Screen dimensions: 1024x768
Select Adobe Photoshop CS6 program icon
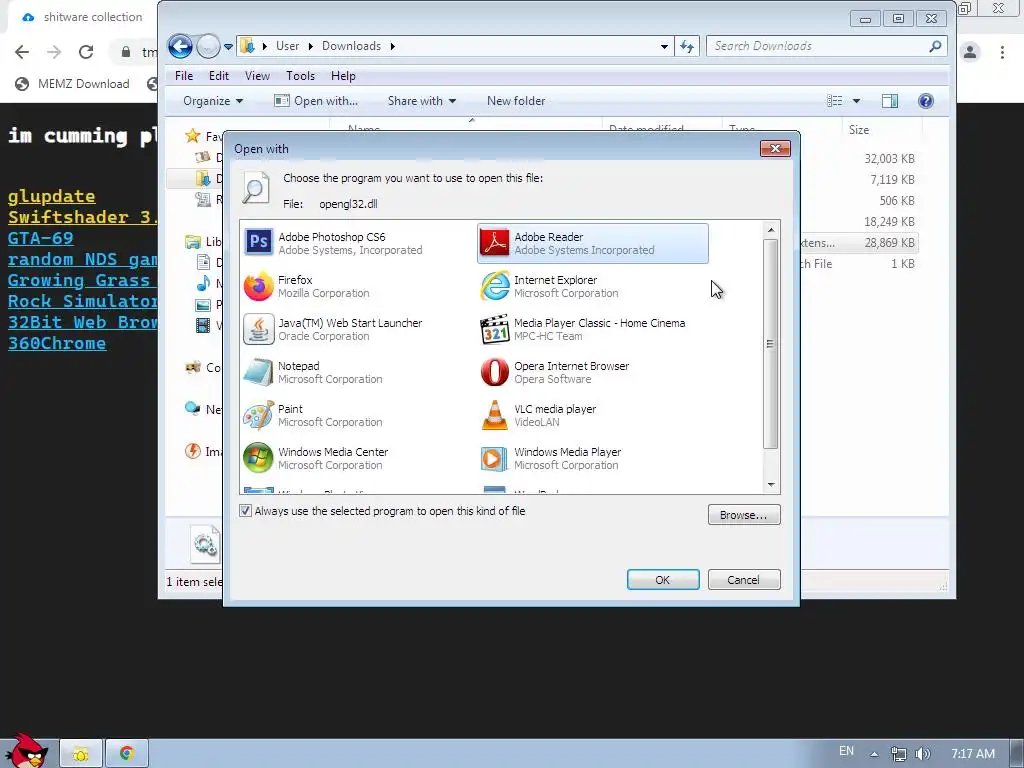pyautogui.click(x=259, y=243)
